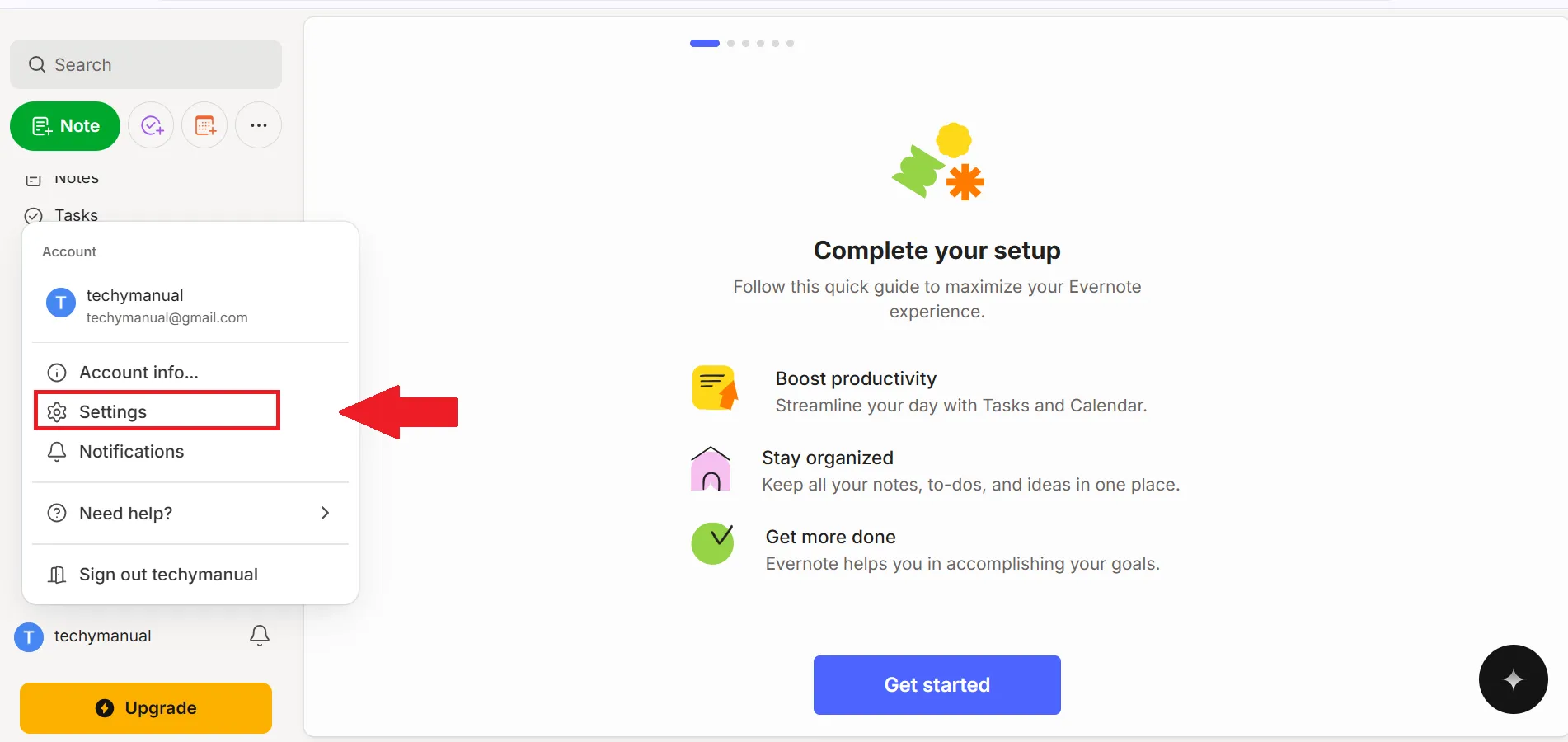Click the yellow Upgrade button
The image size is (1568, 742).
(x=145, y=707)
